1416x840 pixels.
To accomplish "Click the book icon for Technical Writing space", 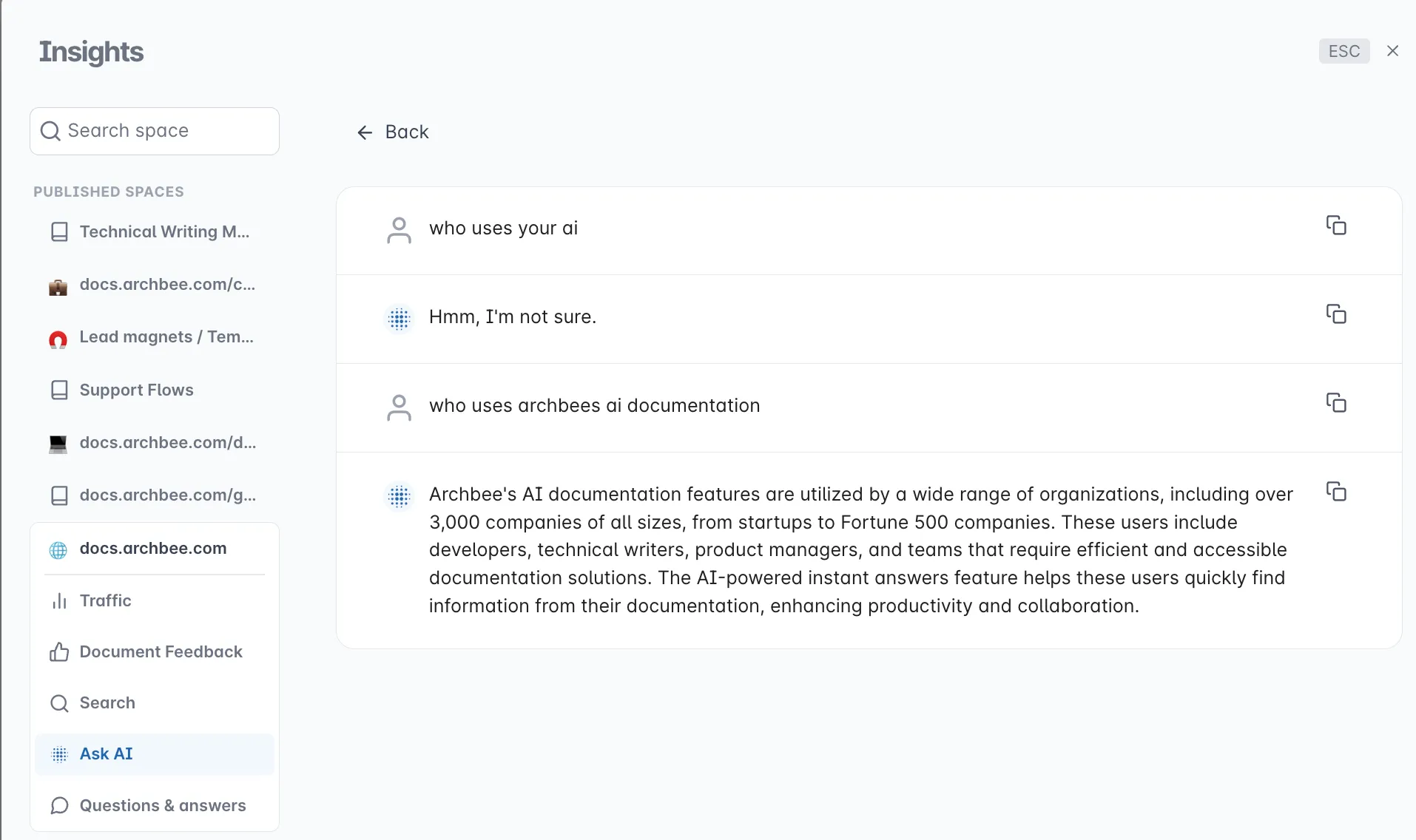I will (59, 232).
